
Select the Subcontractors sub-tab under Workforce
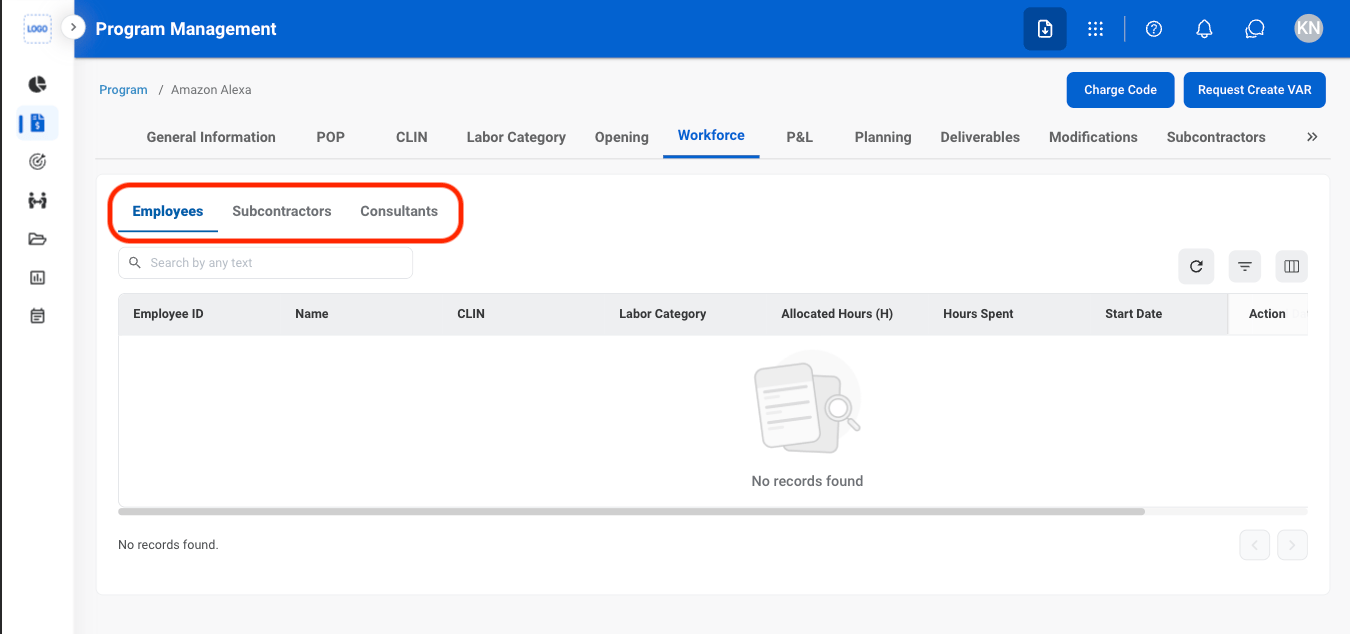coord(282,211)
